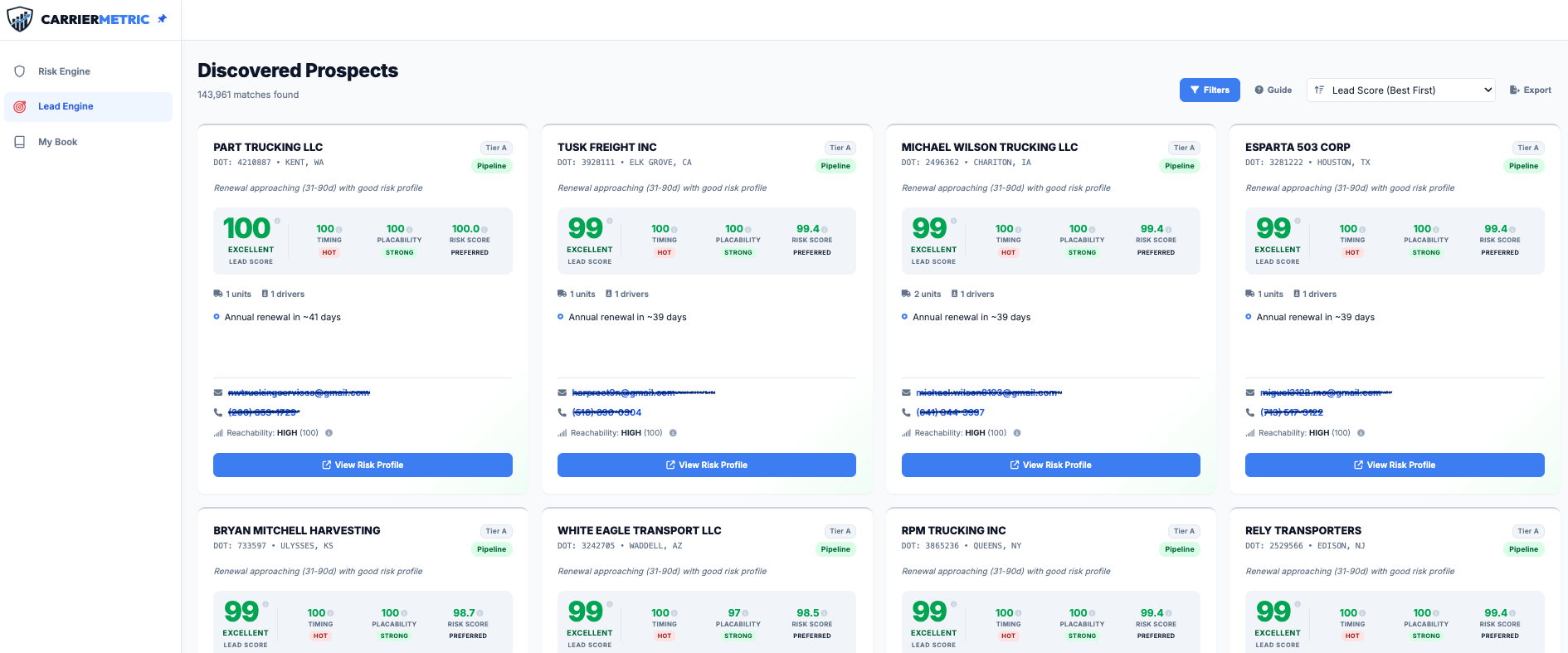
Task: Click the drivers icon on TUSK FREIGHT card
Action: pos(609,294)
